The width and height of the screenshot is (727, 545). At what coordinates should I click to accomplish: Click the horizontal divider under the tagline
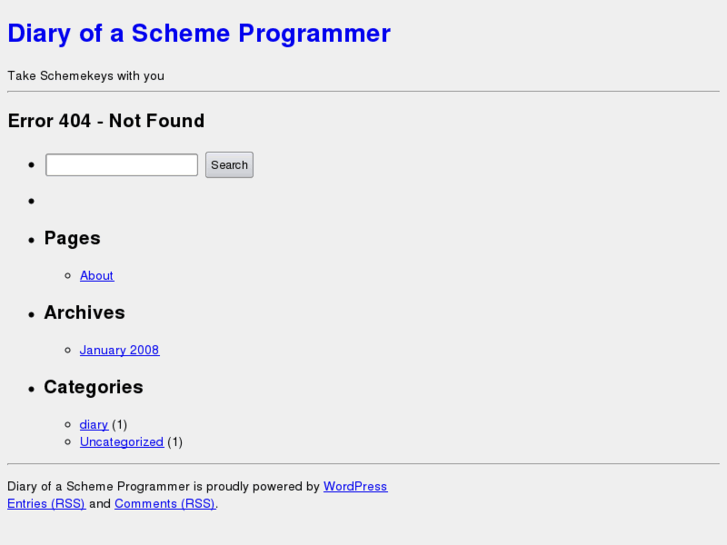coord(363,92)
